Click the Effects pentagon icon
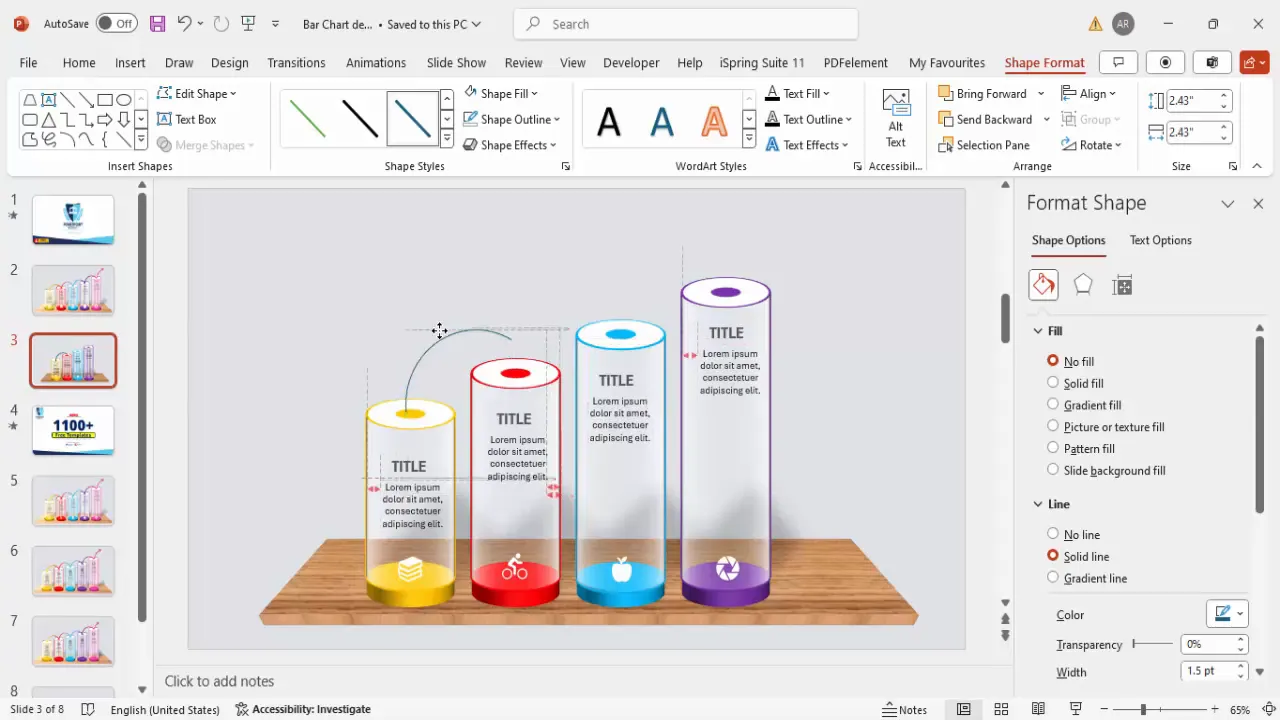This screenshot has height=720, width=1280. pyautogui.click(x=1083, y=285)
